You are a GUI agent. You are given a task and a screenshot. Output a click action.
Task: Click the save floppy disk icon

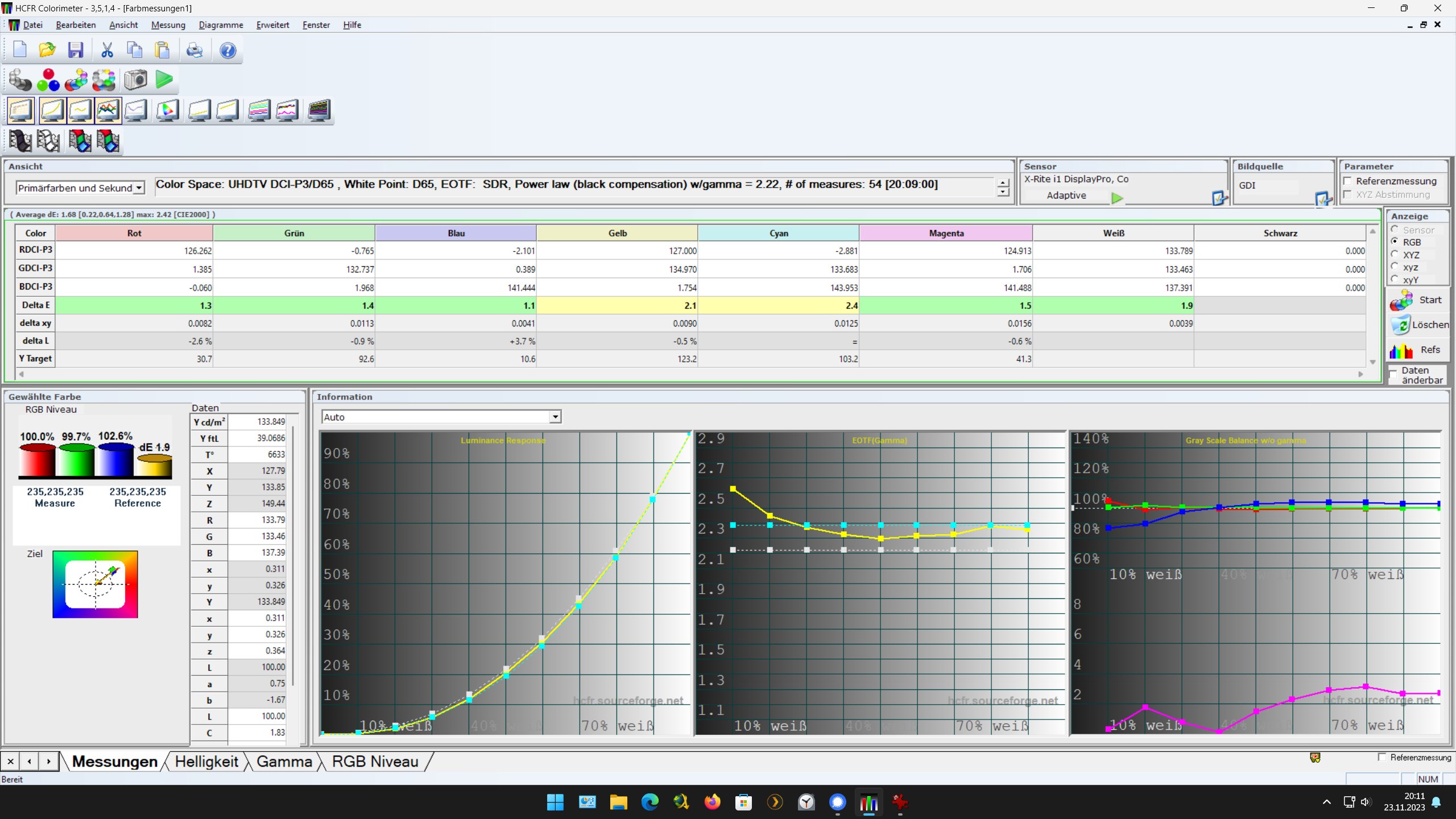click(x=76, y=51)
